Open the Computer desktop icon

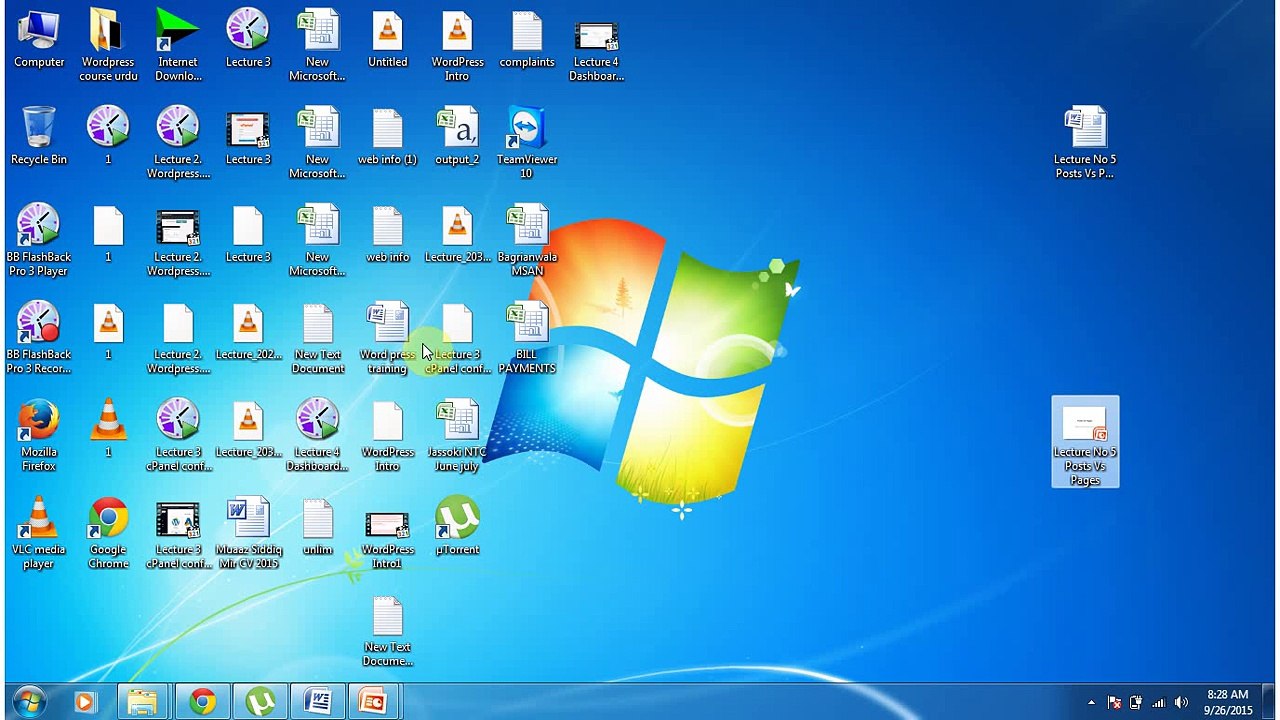(x=39, y=40)
